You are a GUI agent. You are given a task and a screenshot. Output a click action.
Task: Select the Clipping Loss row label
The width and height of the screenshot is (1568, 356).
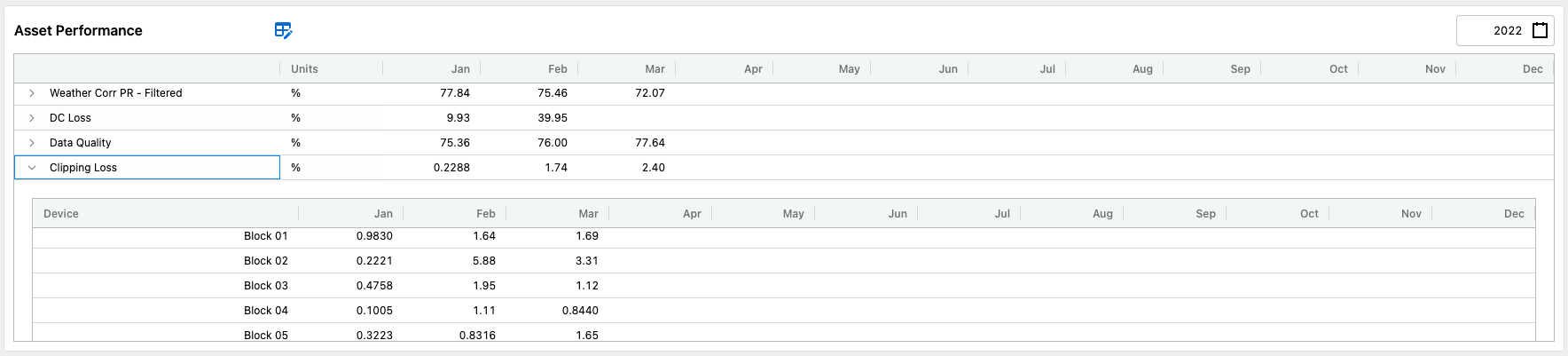coord(83,168)
